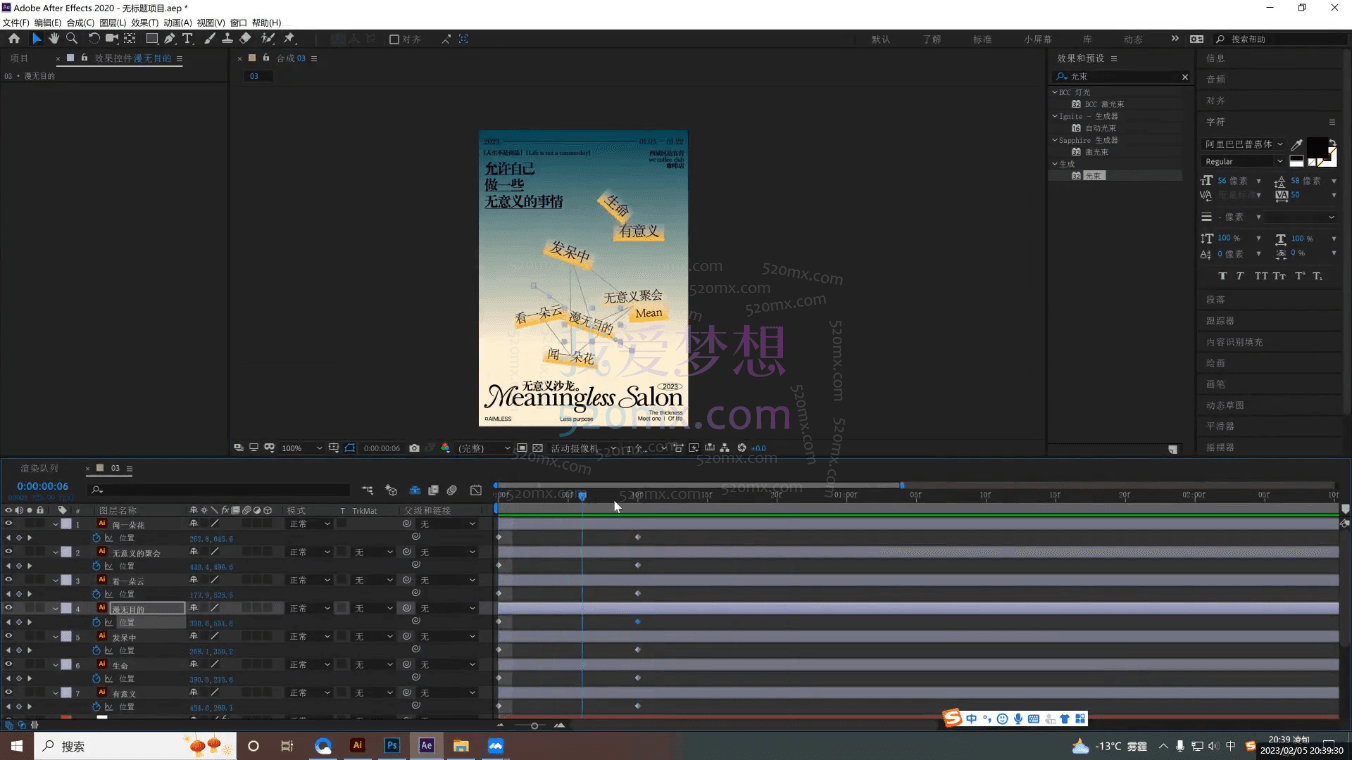
Task: Open the Regular font style dropdown
Action: pos(1243,161)
